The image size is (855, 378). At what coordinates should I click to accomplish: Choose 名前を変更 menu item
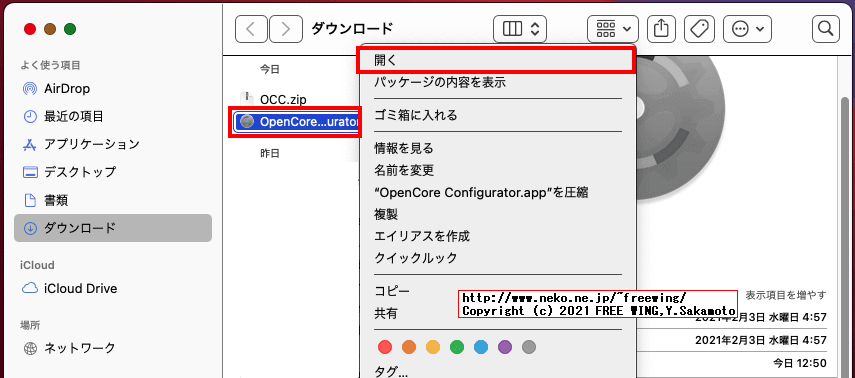click(498, 170)
